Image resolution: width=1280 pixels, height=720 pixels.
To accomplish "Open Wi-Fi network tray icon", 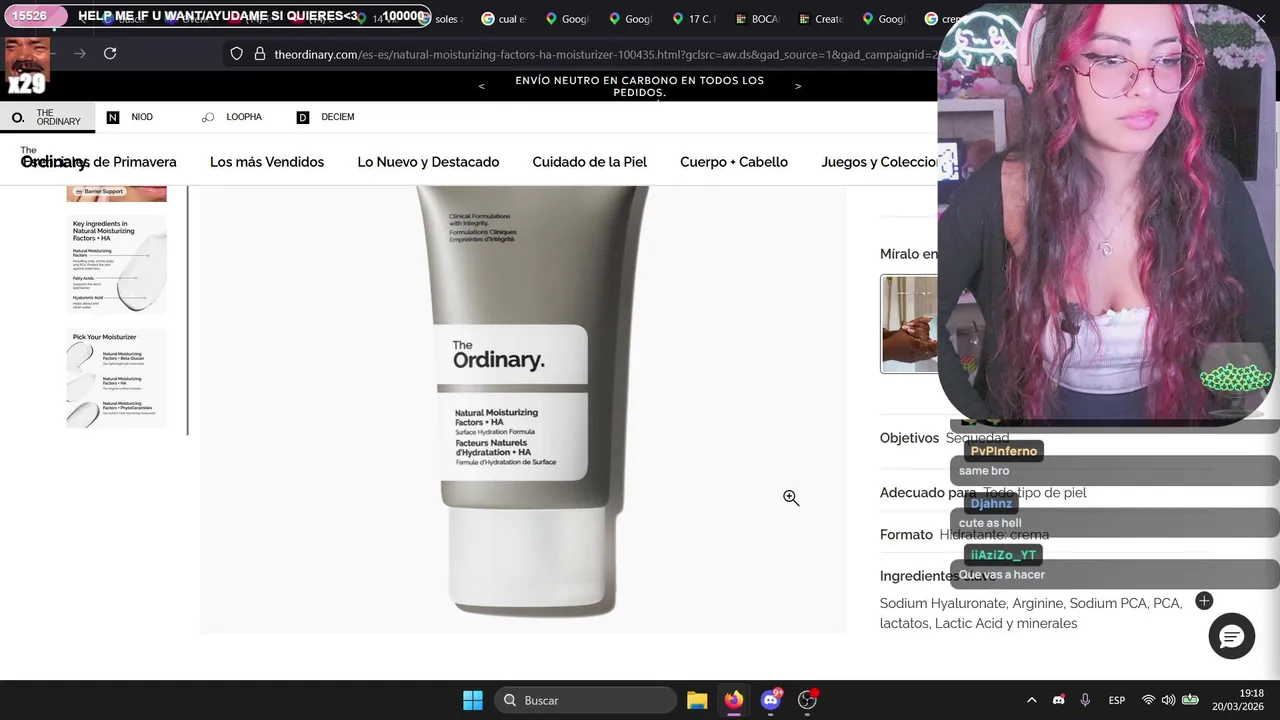I will pyautogui.click(x=1148, y=700).
